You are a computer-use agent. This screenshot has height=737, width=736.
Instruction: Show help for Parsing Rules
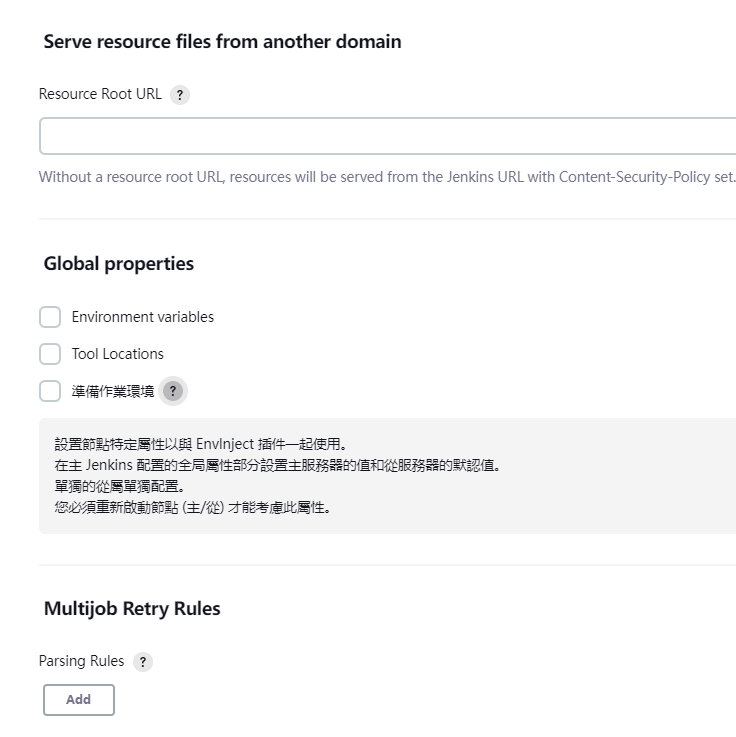tap(143, 662)
